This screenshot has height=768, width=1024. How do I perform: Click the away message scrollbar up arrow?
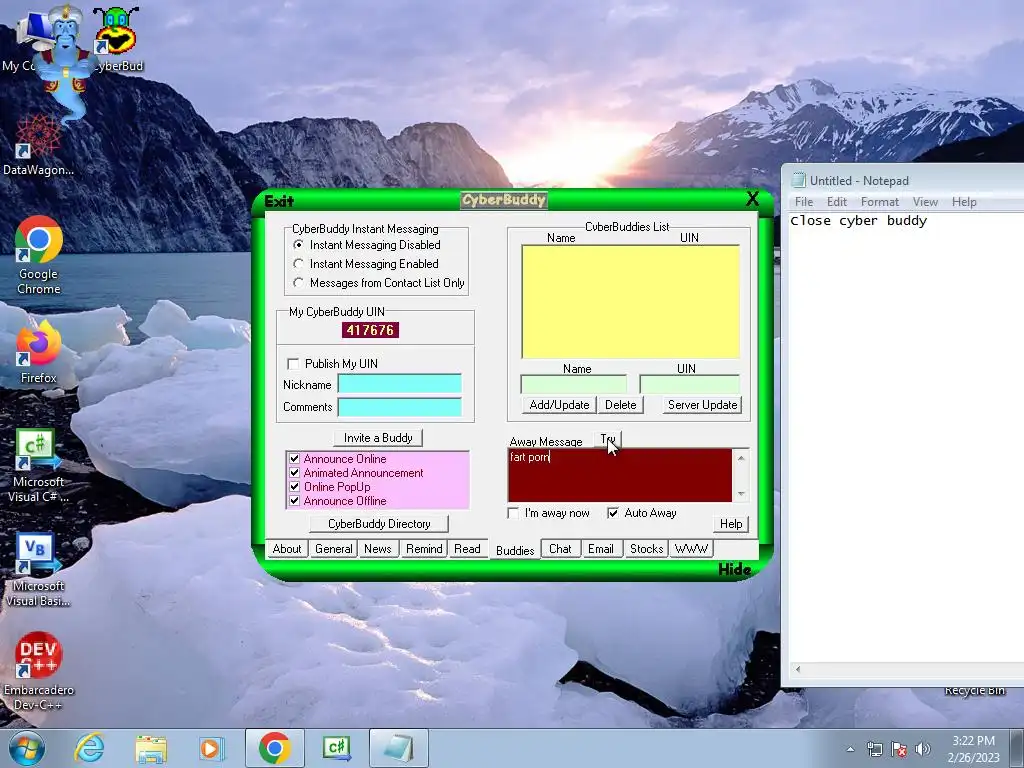[741, 458]
